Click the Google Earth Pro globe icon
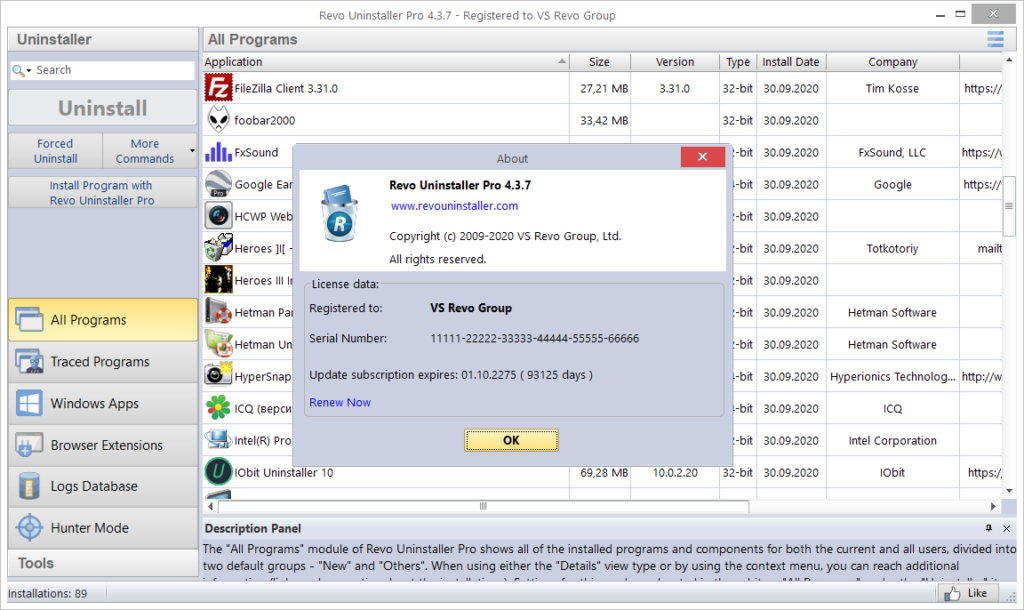1024x610 pixels. pos(218,184)
